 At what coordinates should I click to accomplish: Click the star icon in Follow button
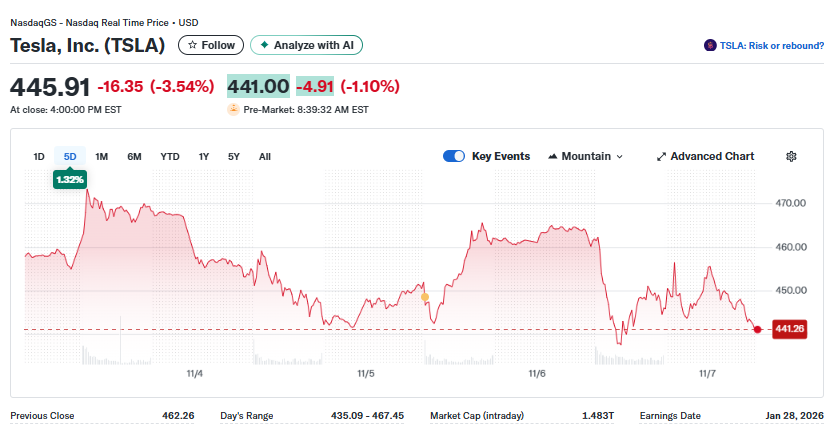click(x=192, y=45)
